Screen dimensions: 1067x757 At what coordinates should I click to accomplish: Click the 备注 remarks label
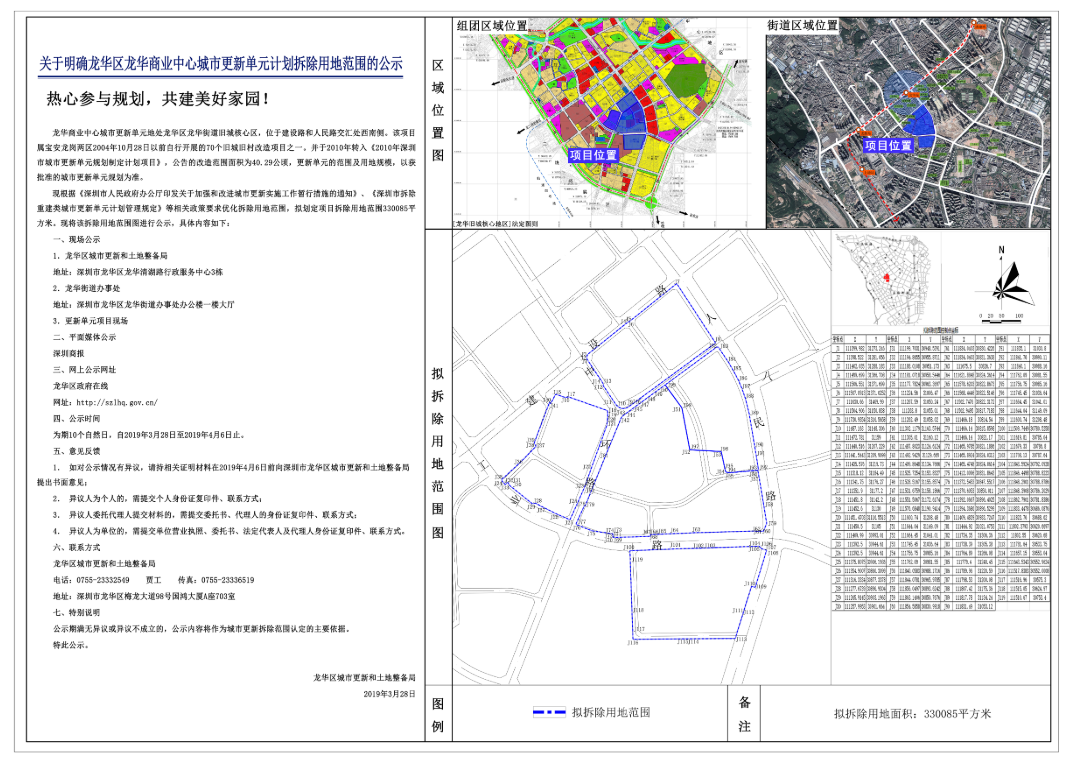click(744, 714)
